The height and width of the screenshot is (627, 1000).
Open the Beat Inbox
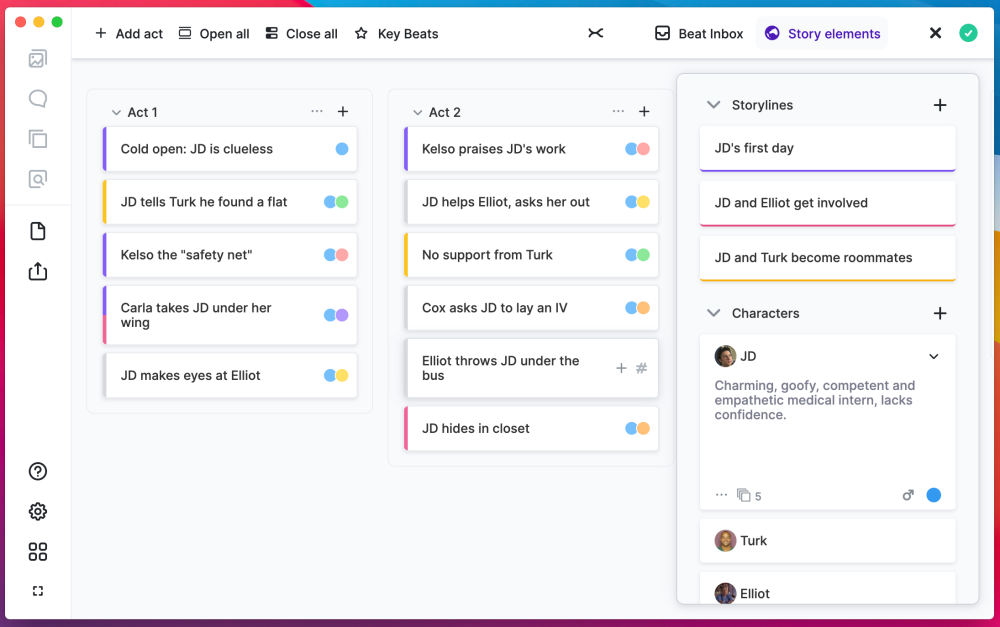(698, 33)
